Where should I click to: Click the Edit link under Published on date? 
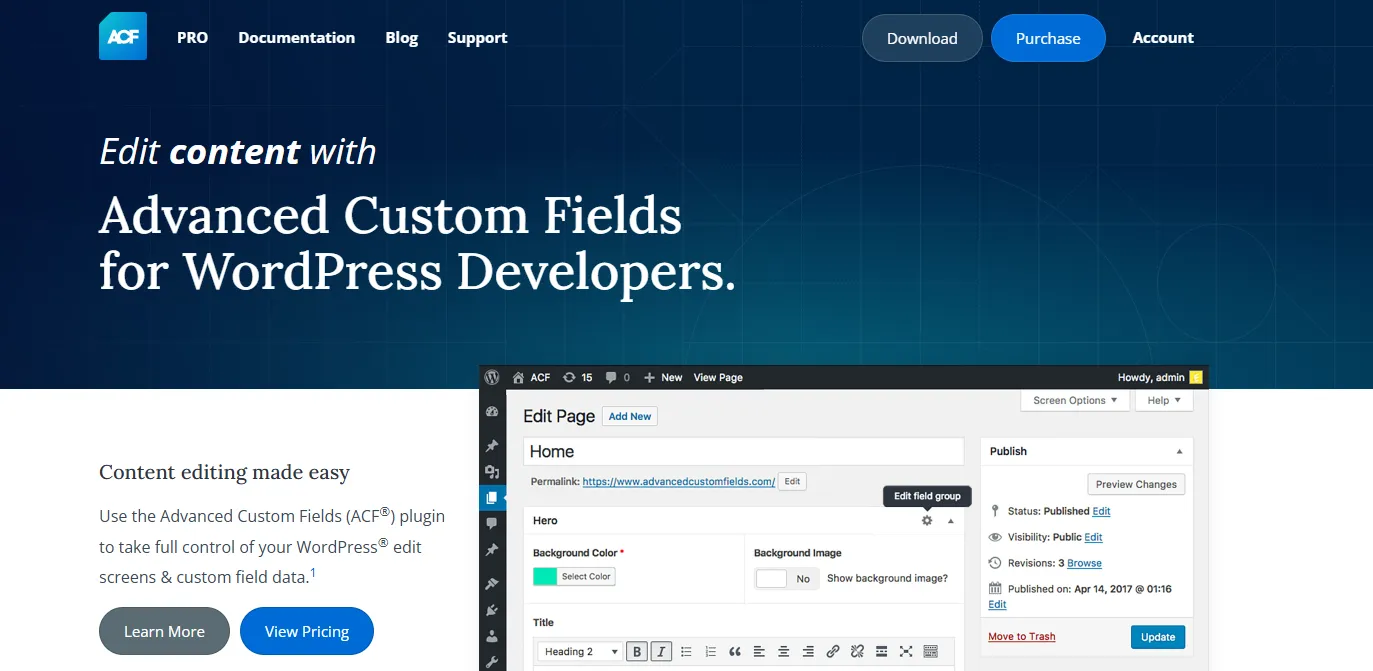click(997, 604)
